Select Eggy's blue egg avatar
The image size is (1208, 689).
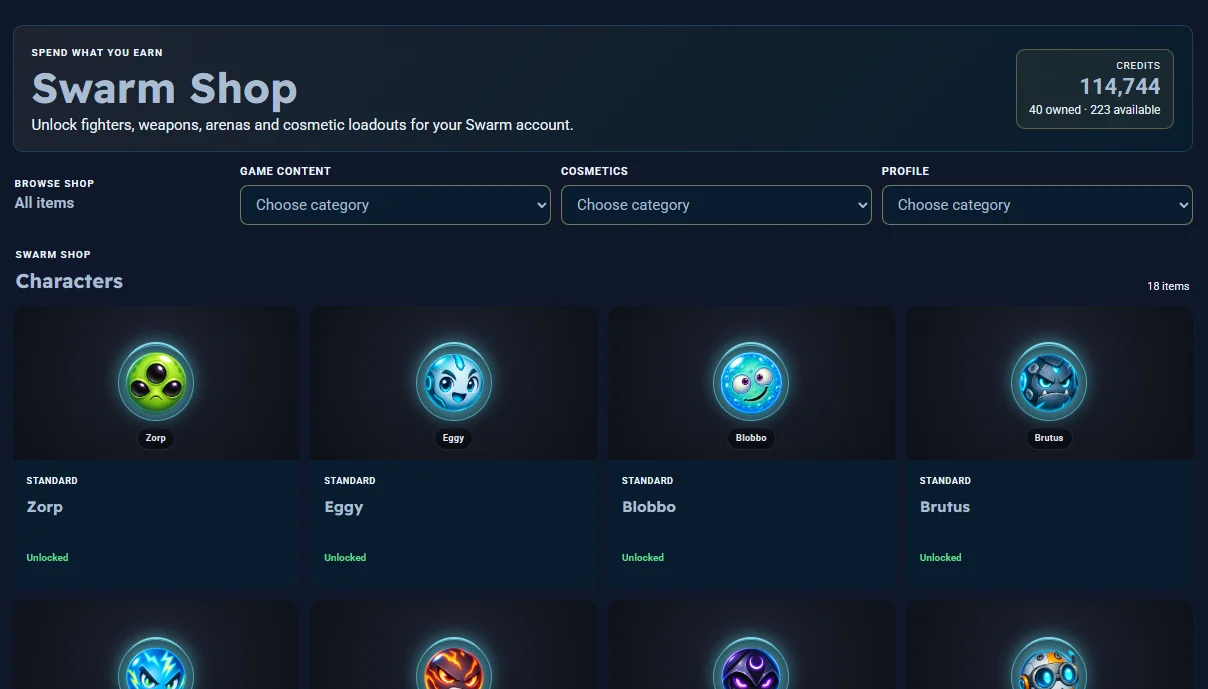point(454,381)
